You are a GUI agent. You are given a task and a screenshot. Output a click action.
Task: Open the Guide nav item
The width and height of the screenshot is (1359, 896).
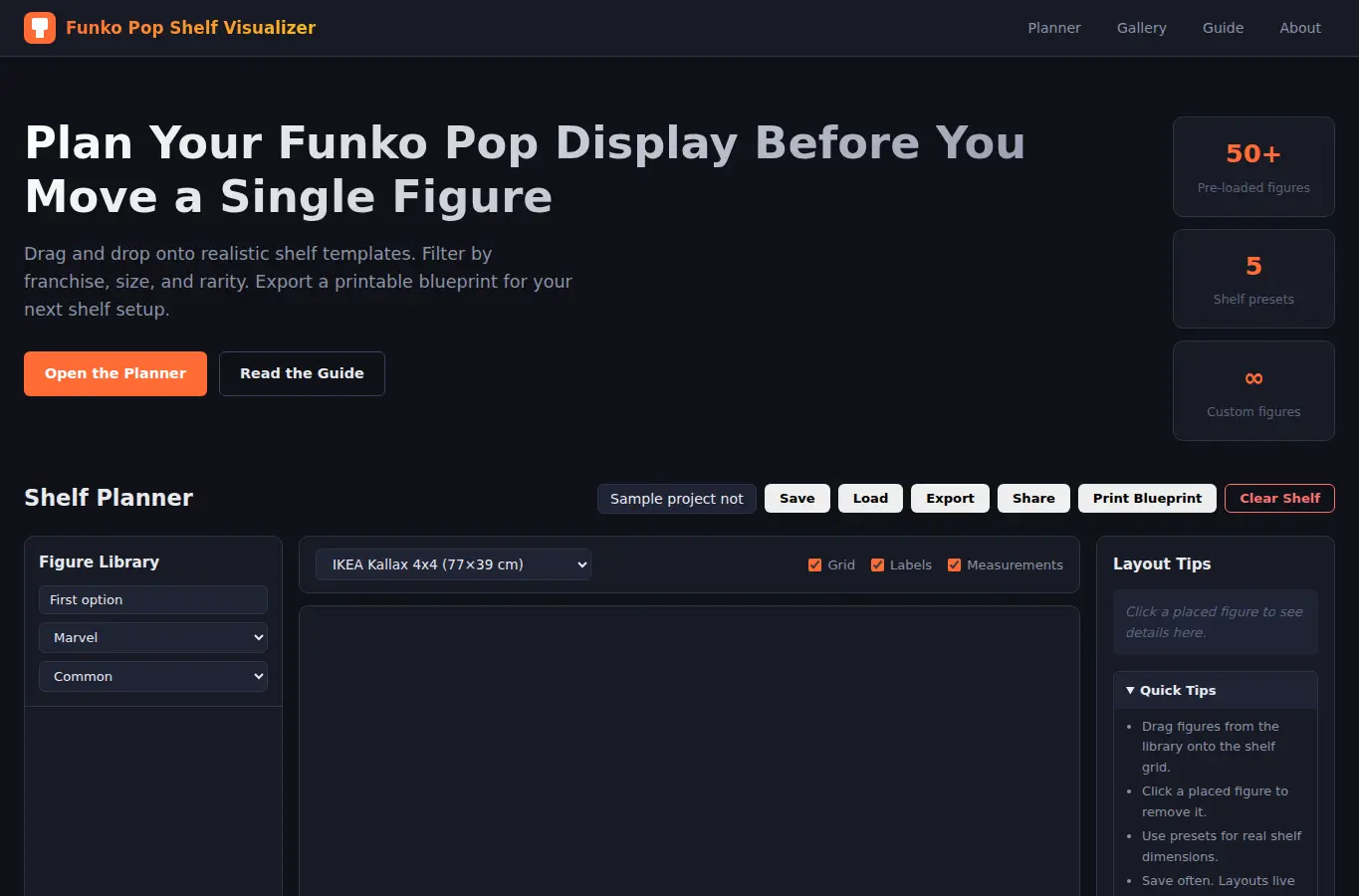[1223, 28]
